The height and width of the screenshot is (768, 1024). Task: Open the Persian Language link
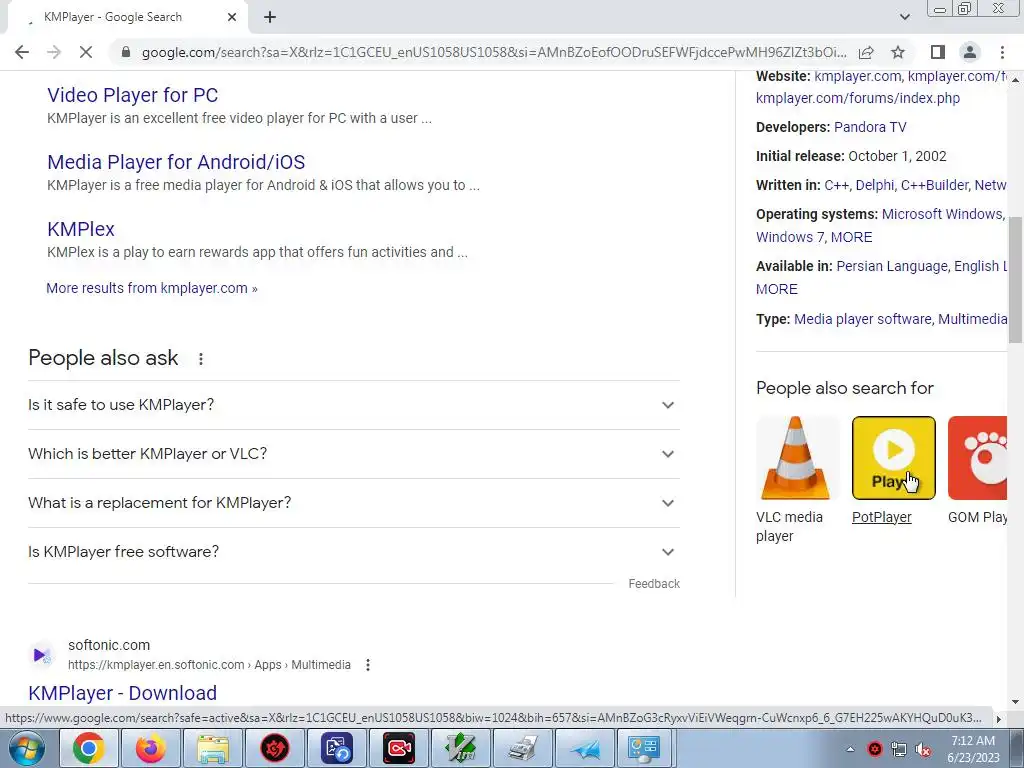coord(891,266)
